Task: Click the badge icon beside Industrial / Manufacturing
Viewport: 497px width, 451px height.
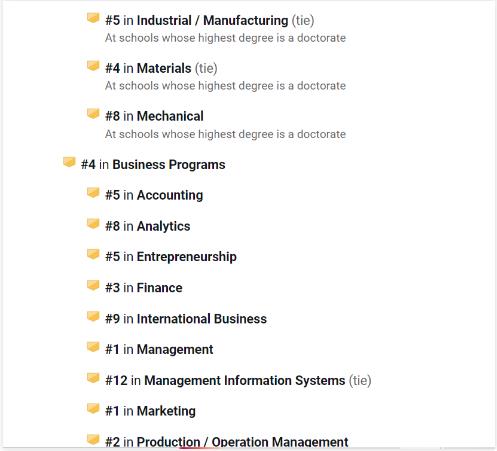Action: click(93, 18)
